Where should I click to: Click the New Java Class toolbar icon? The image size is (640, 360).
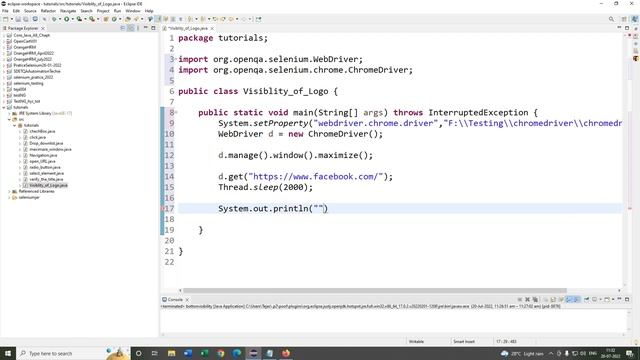pos(114,19)
